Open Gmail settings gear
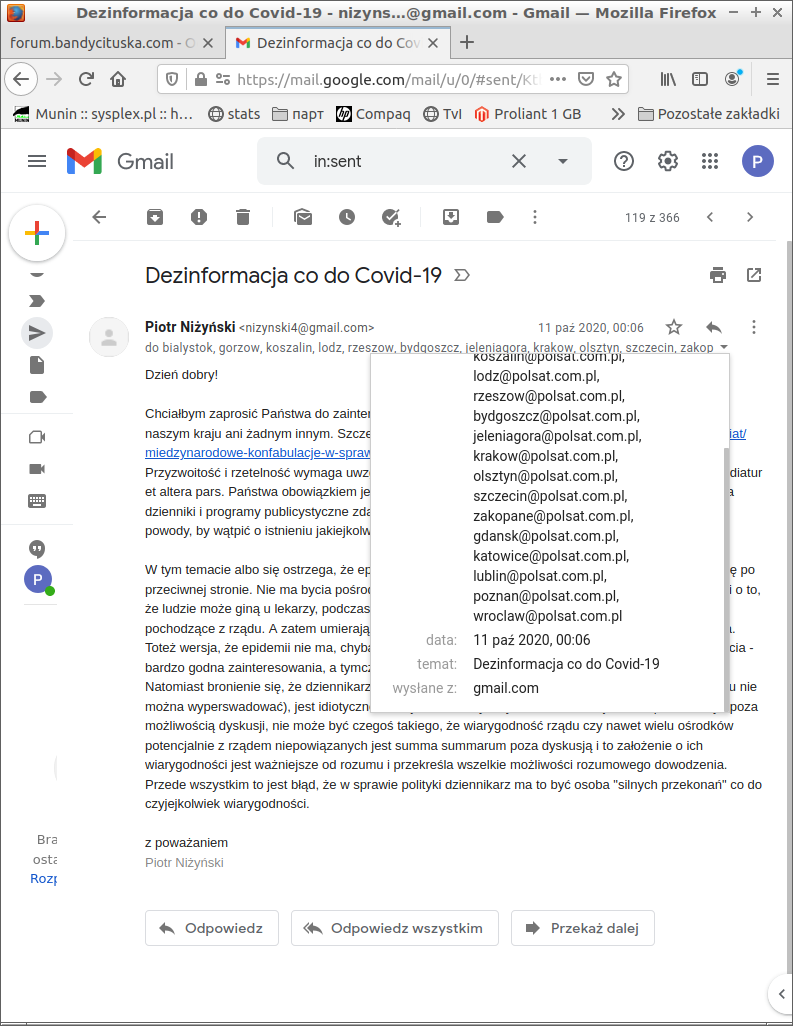 click(667, 161)
